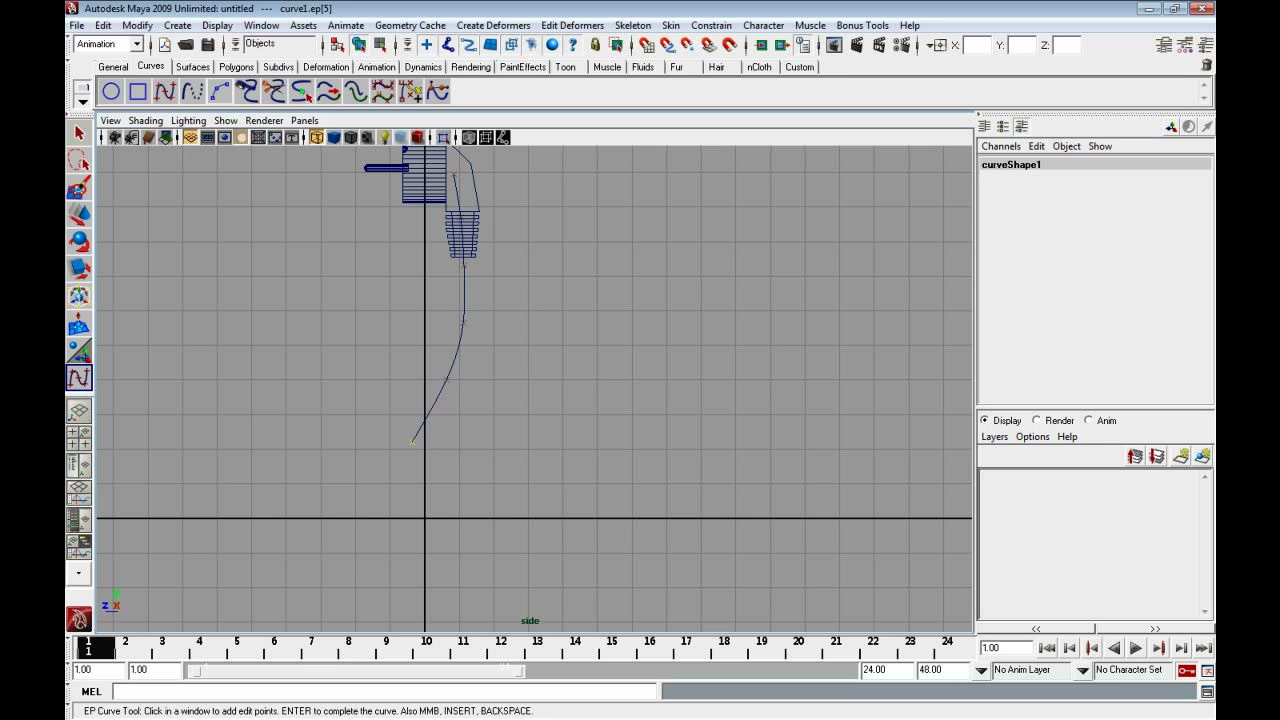Select the NURBS Circle shelf icon
This screenshot has width=1280, height=720.
pyautogui.click(x=111, y=92)
